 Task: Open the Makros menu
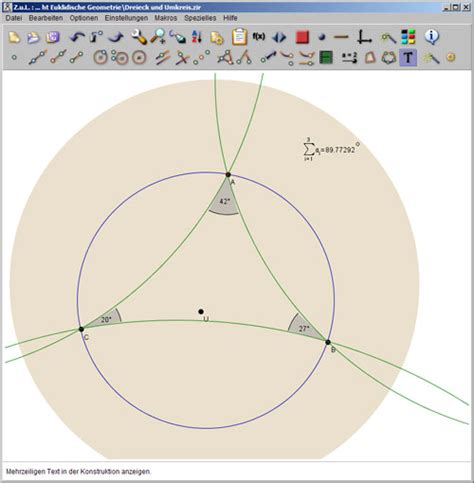coord(166,18)
